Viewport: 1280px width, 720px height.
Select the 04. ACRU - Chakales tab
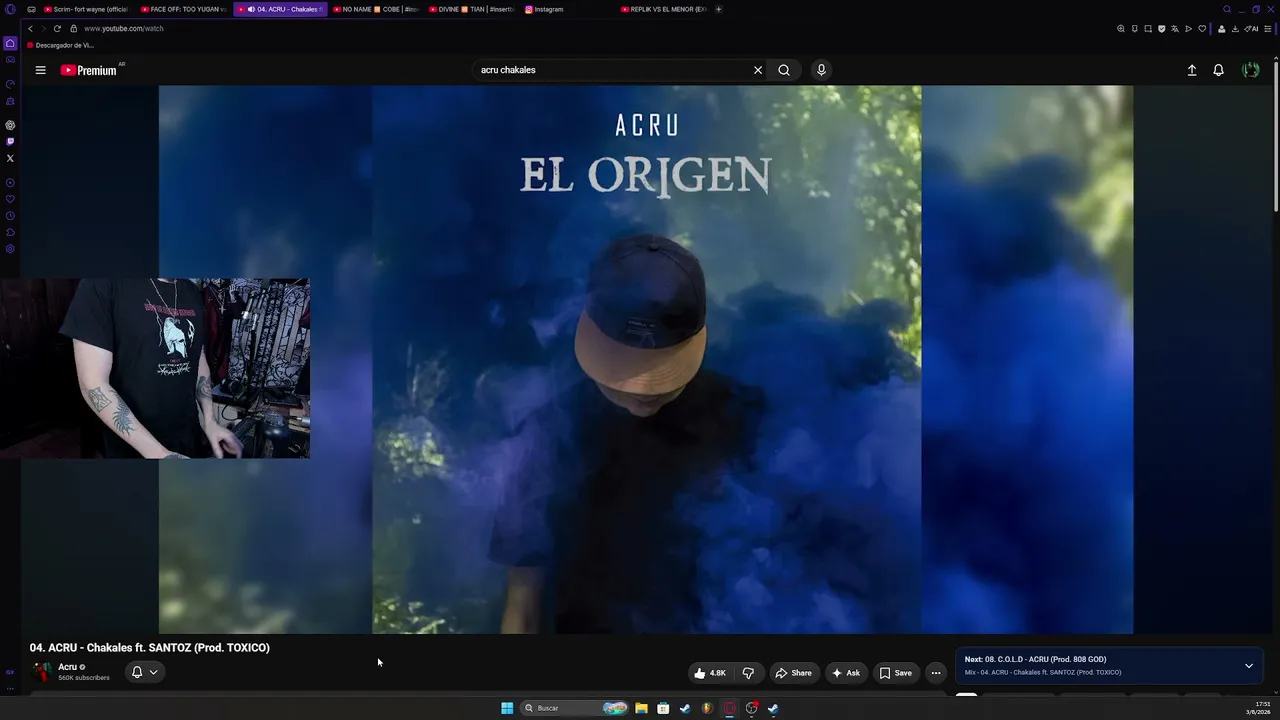[x=280, y=9]
